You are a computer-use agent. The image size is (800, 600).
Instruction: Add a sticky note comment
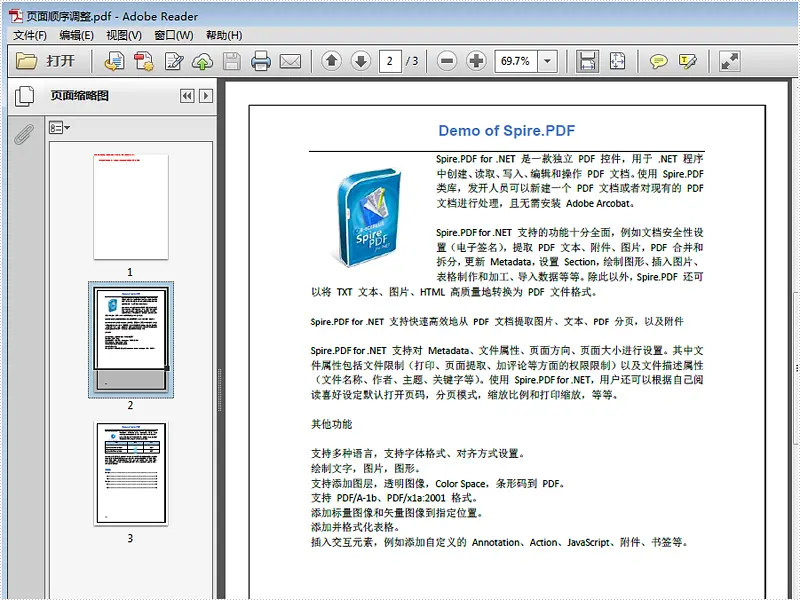coord(659,61)
